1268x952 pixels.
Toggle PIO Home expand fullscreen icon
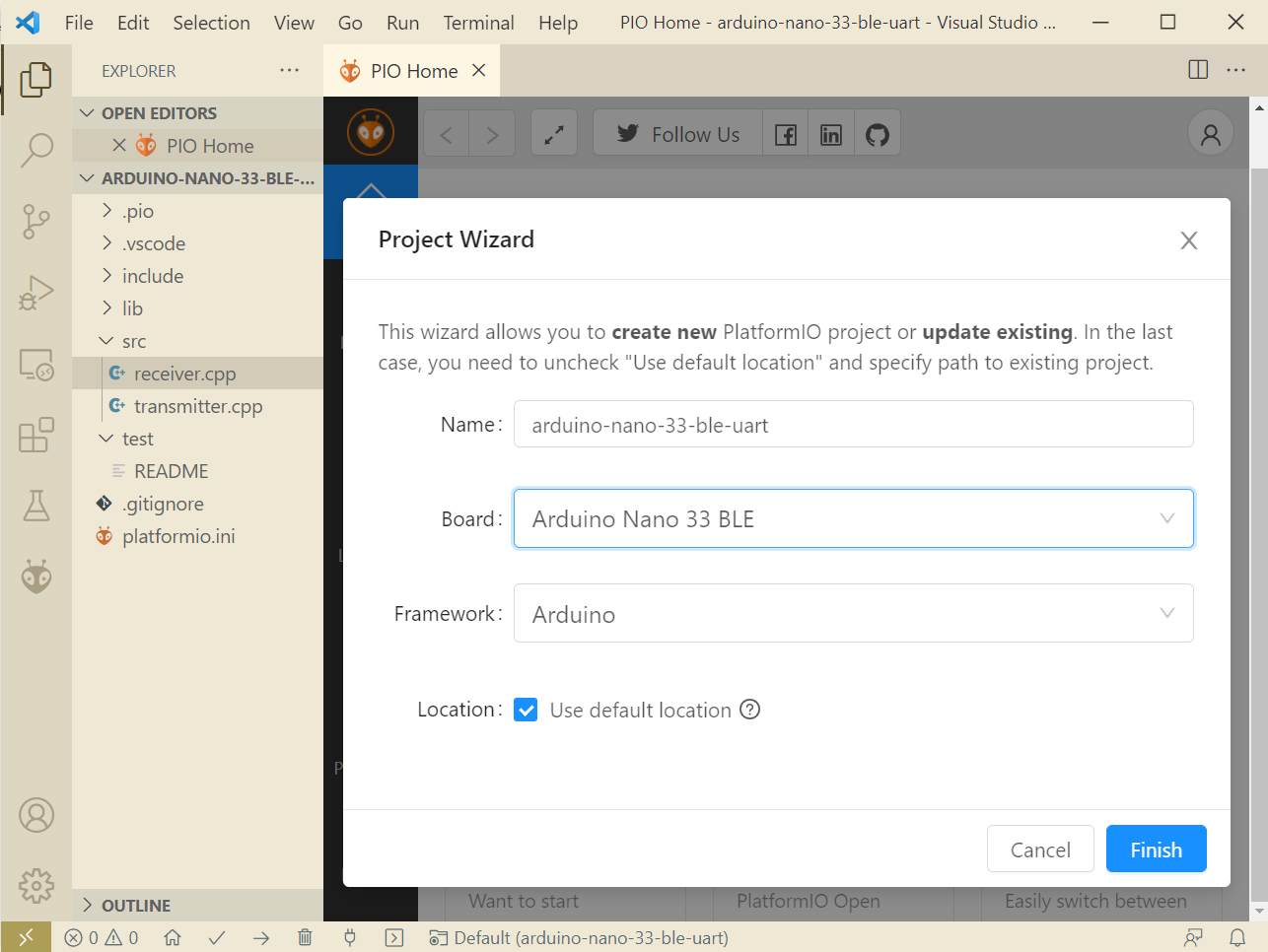(x=554, y=134)
